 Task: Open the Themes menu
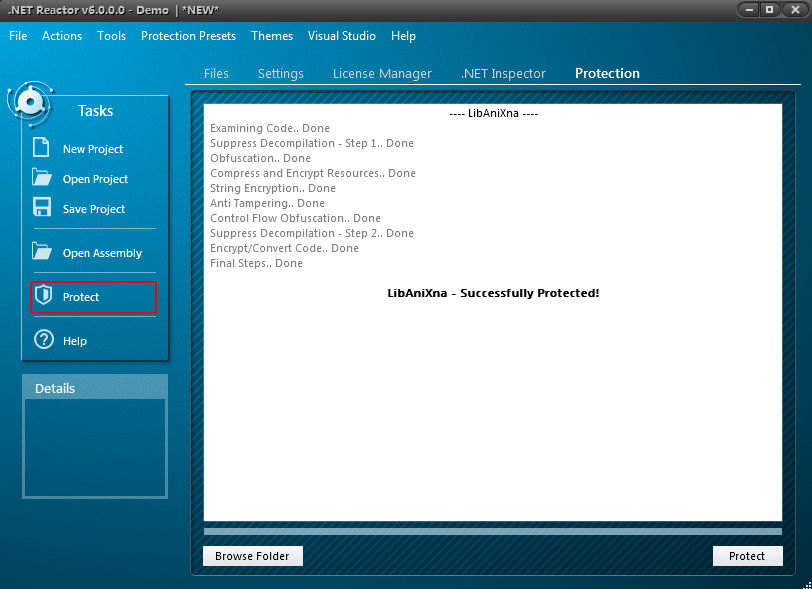click(x=272, y=35)
